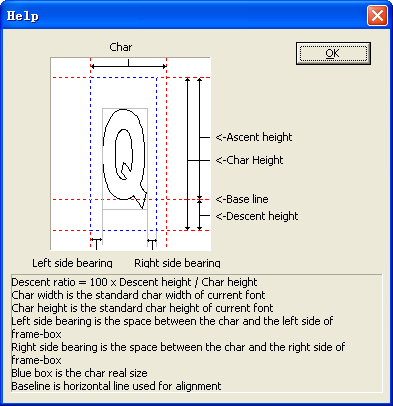Click the Char label above the diagram
This screenshot has height=406, width=393.
coord(121,47)
